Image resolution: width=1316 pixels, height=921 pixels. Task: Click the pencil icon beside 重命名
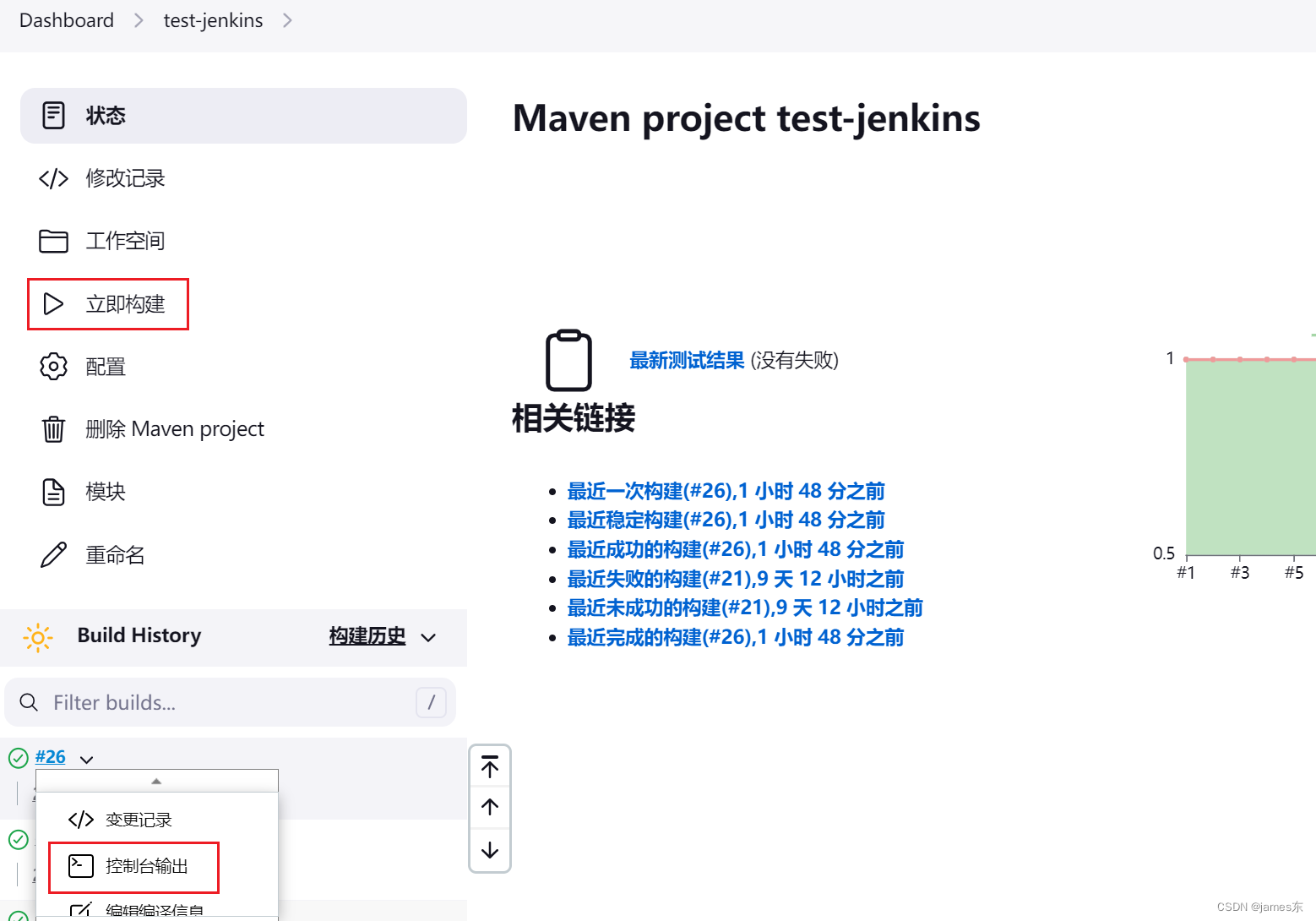pyautogui.click(x=53, y=555)
